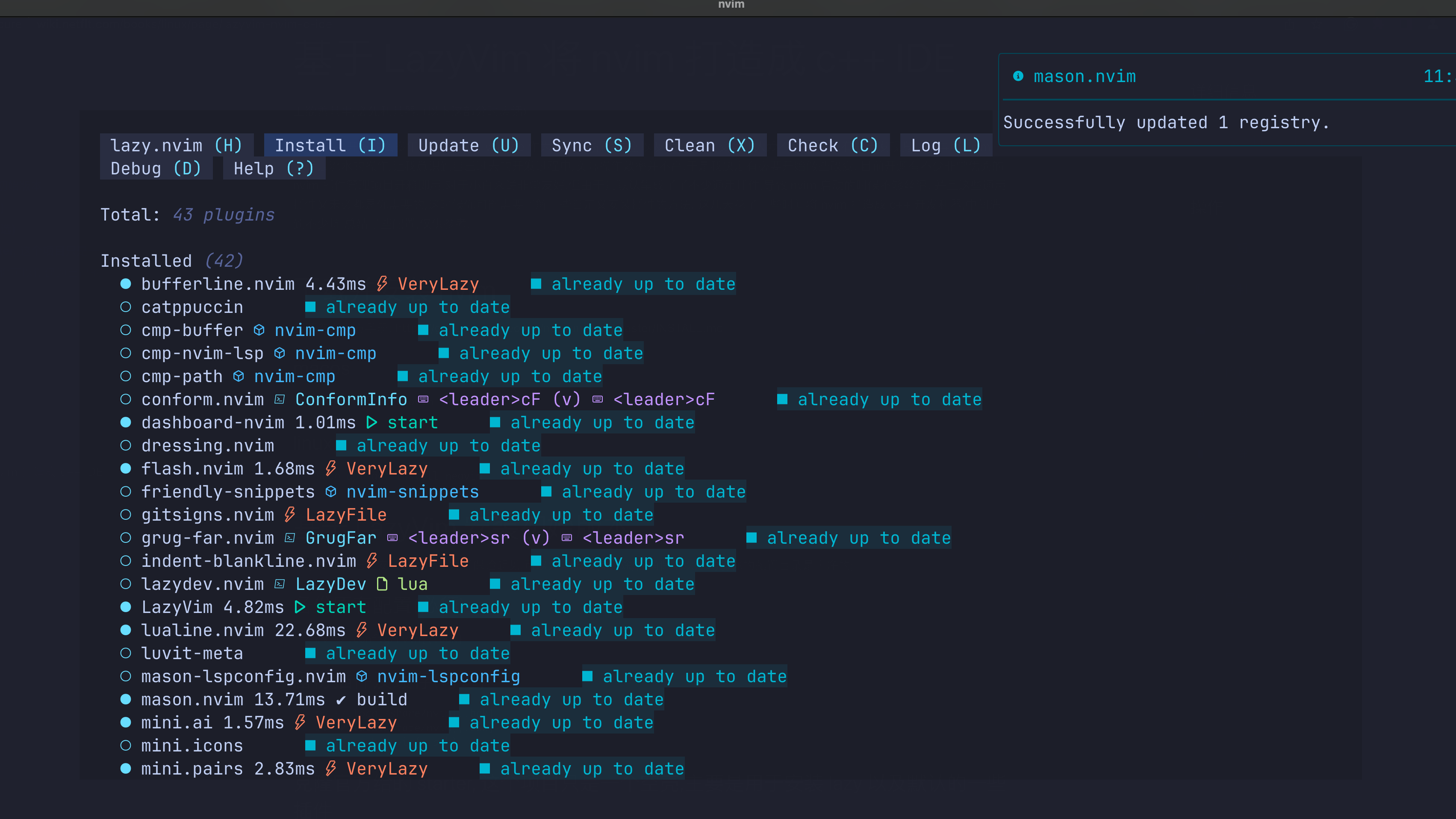Click 'already up to date' status for conform.nvim
This screenshot has width=1456, height=819.
coord(879,400)
